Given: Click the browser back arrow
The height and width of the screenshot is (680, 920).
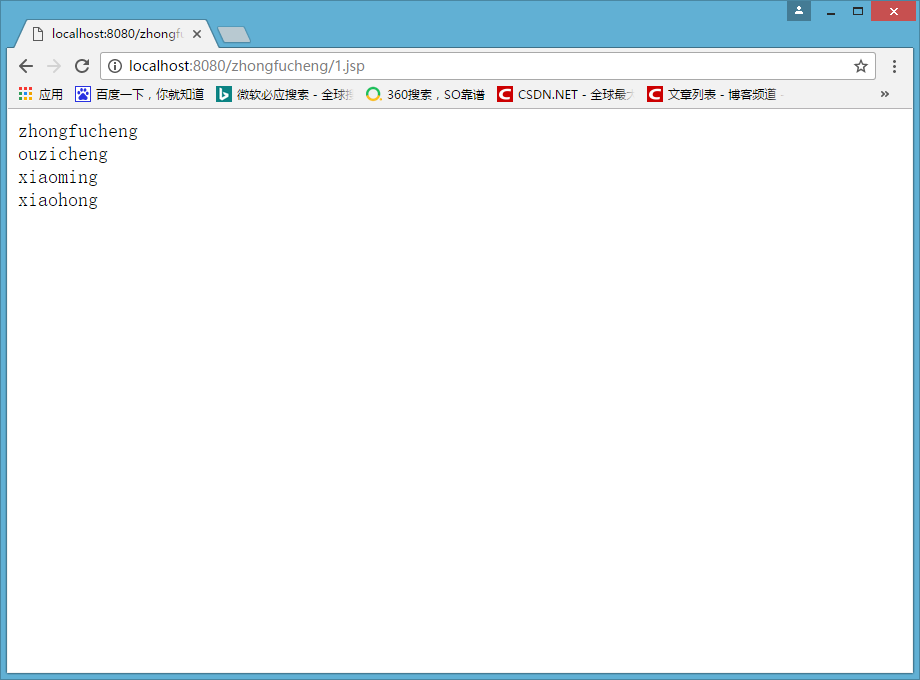Looking at the screenshot, I should click(x=26, y=66).
